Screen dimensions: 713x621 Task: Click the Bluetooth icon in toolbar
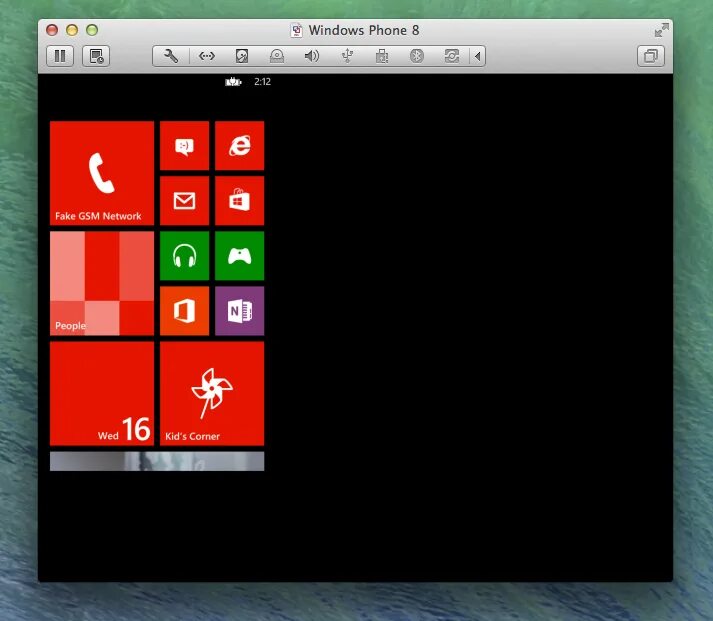417,56
